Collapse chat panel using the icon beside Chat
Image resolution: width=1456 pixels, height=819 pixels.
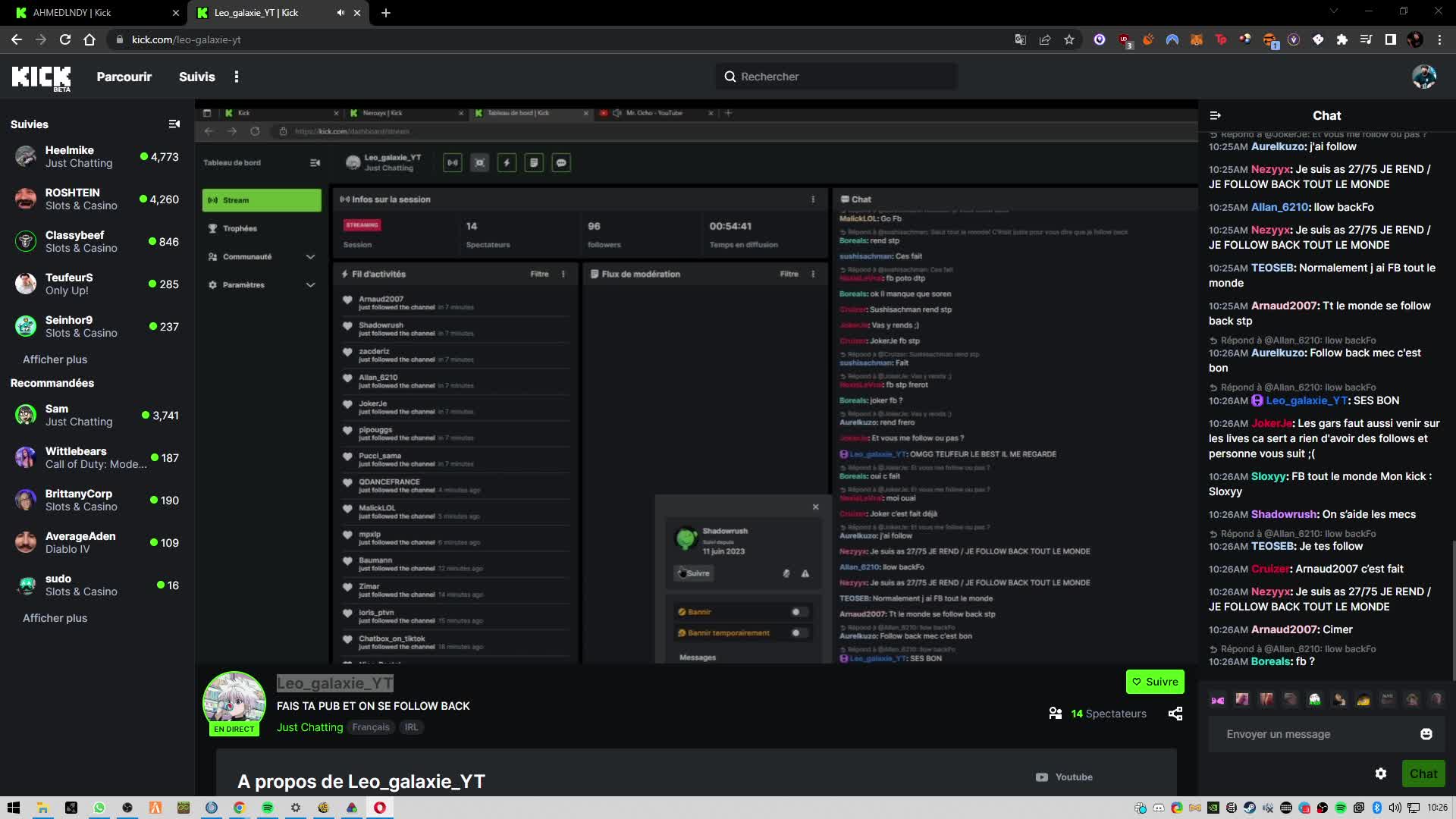point(1216,115)
